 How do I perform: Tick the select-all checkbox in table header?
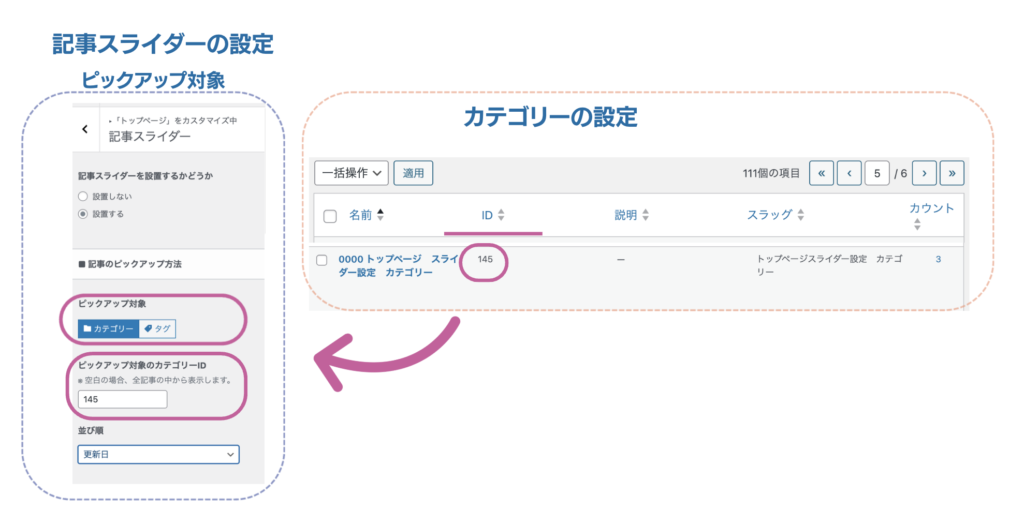pos(330,216)
